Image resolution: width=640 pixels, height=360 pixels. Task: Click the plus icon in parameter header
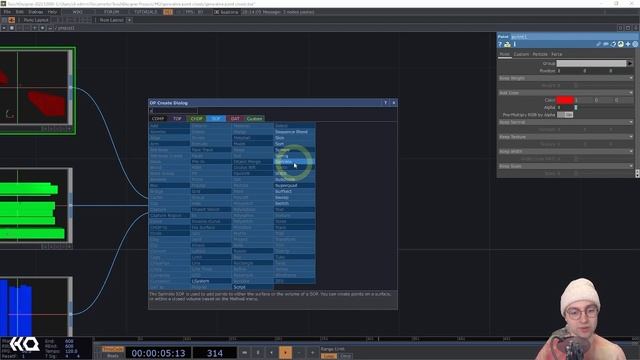coord(628,44)
